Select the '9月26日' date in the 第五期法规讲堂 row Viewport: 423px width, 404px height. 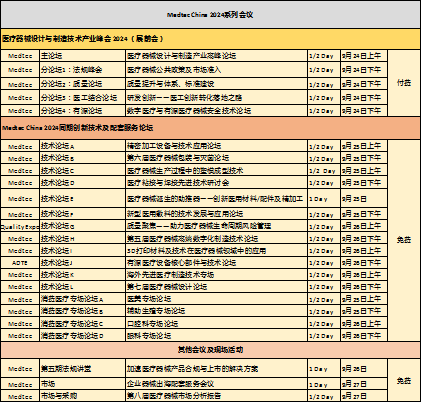364,369
